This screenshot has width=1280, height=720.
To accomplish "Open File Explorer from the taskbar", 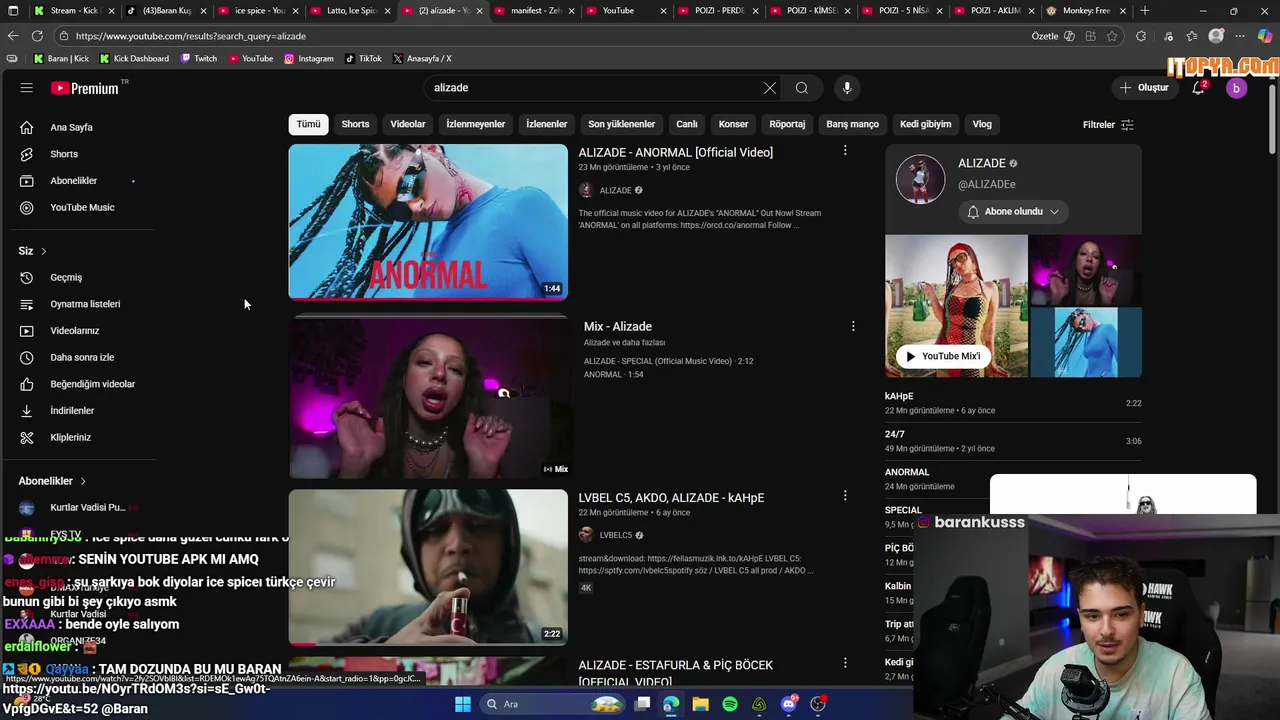I will [700, 704].
